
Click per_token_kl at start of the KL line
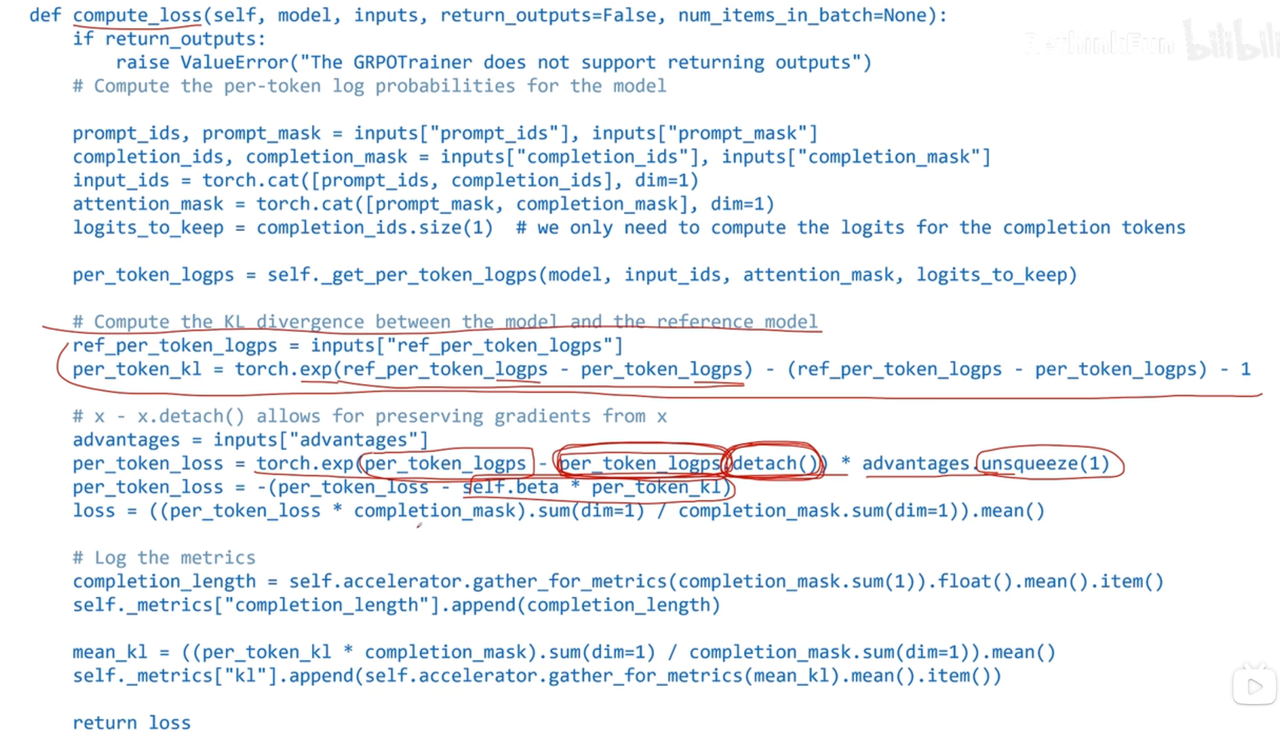[x=137, y=369]
